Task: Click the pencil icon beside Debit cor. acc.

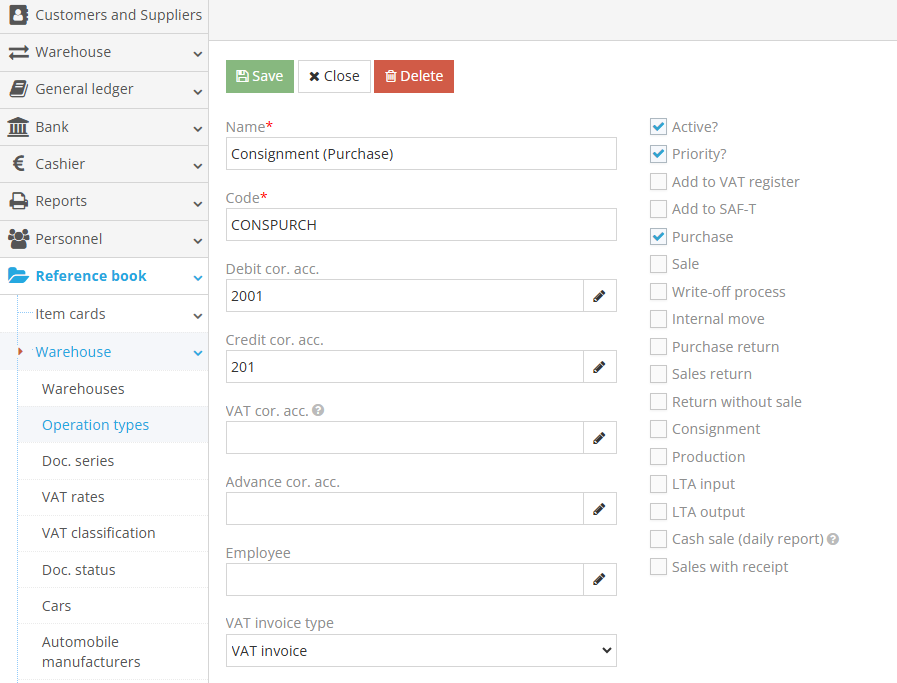Action: click(x=599, y=296)
